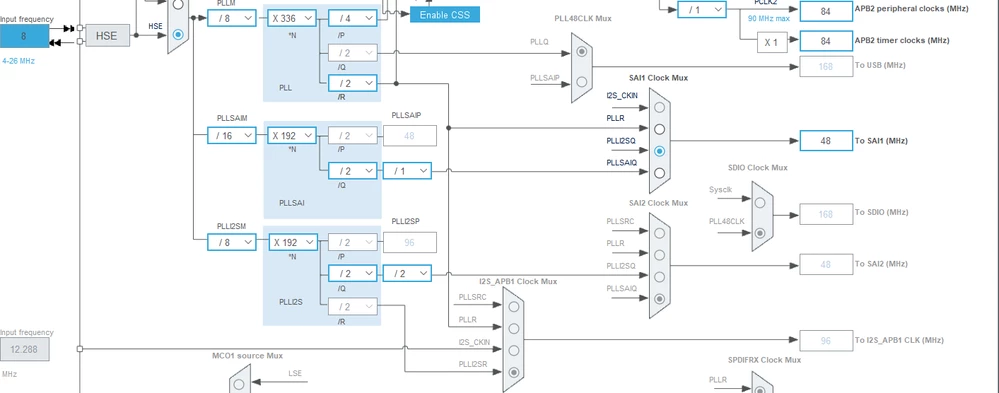
Task: Open the main PLL X 336 multiplier dropdown
Action: click(x=292, y=18)
